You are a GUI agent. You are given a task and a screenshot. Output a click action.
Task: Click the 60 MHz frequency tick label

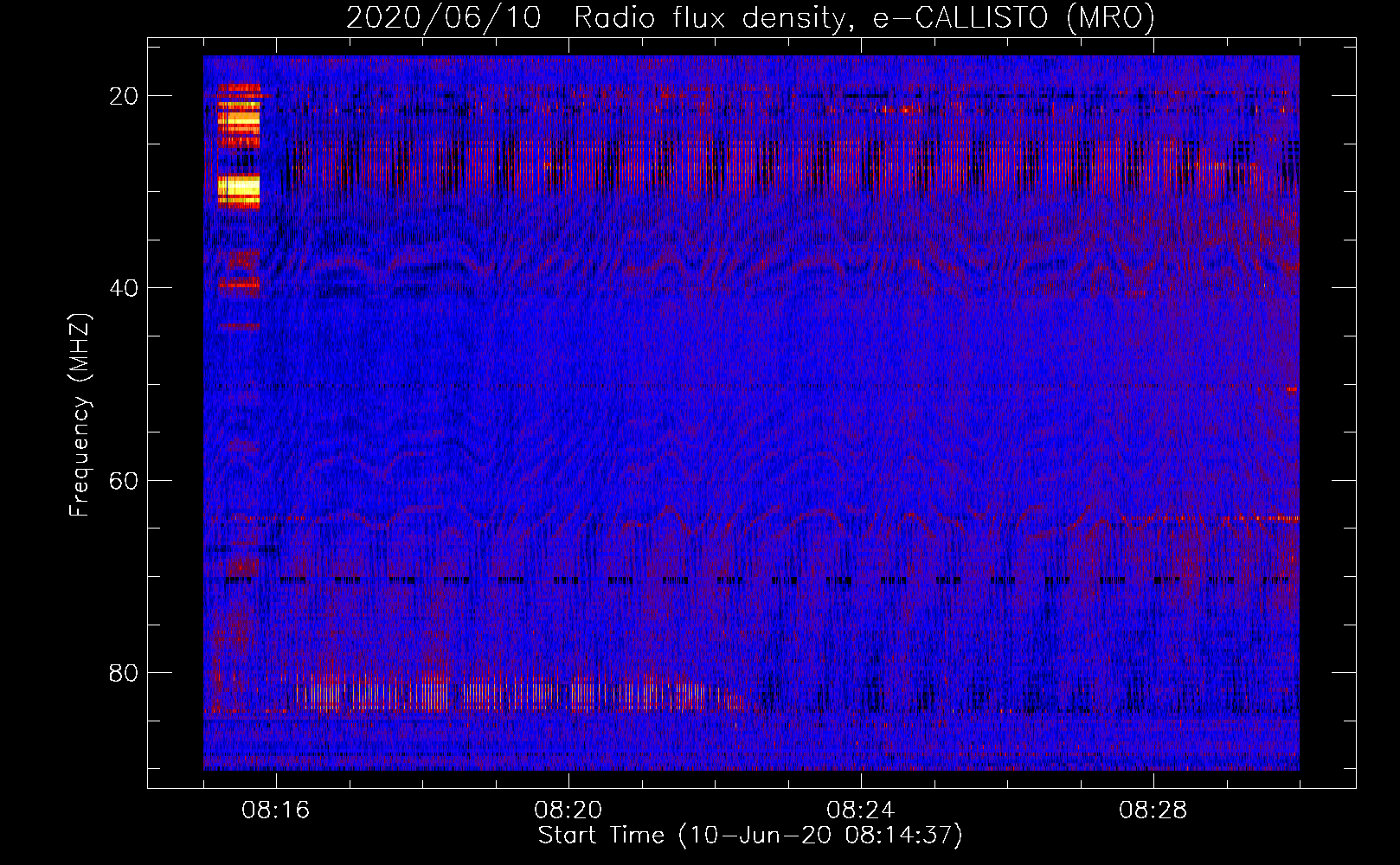pyautogui.click(x=124, y=480)
